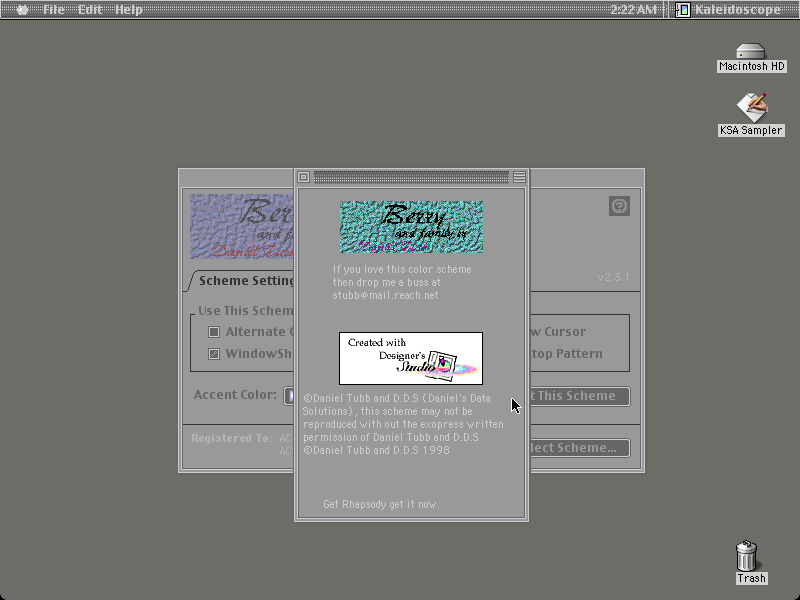Open the File menu
The width and height of the screenshot is (800, 600).
pyautogui.click(x=54, y=9)
